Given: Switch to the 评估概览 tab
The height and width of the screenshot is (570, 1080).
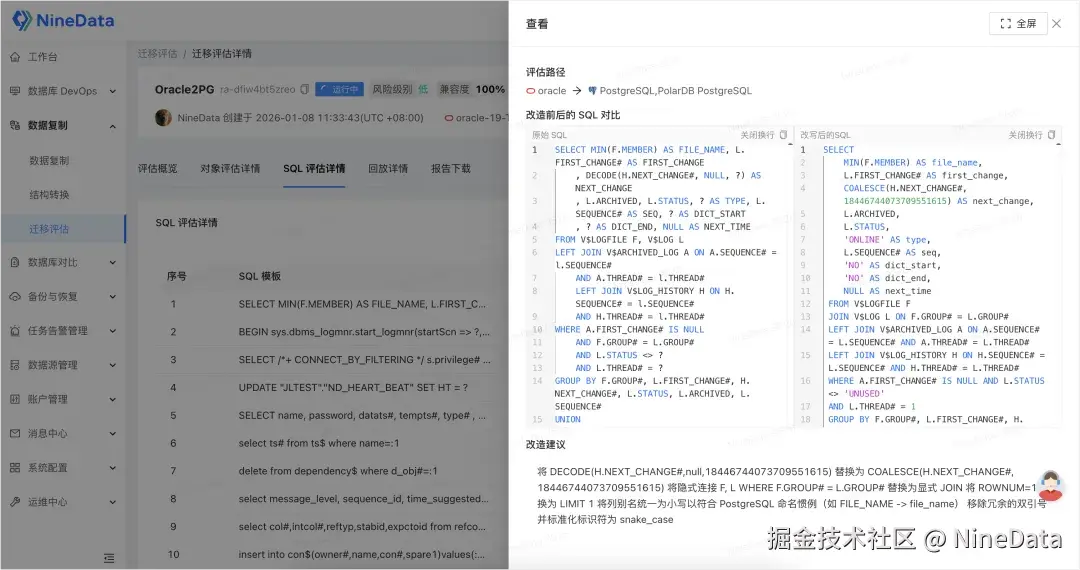Looking at the screenshot, I should pyautogui.click(x=157, y=169).
